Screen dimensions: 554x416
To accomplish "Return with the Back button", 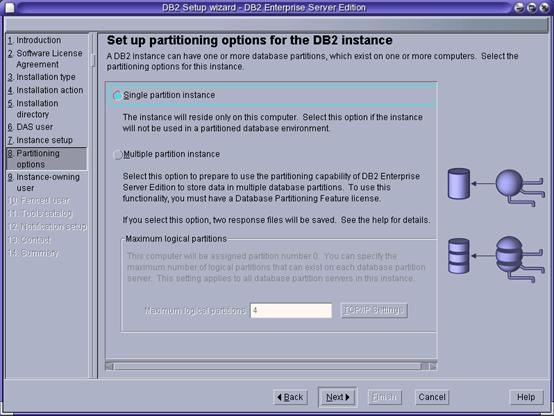I will click(290, 397).
